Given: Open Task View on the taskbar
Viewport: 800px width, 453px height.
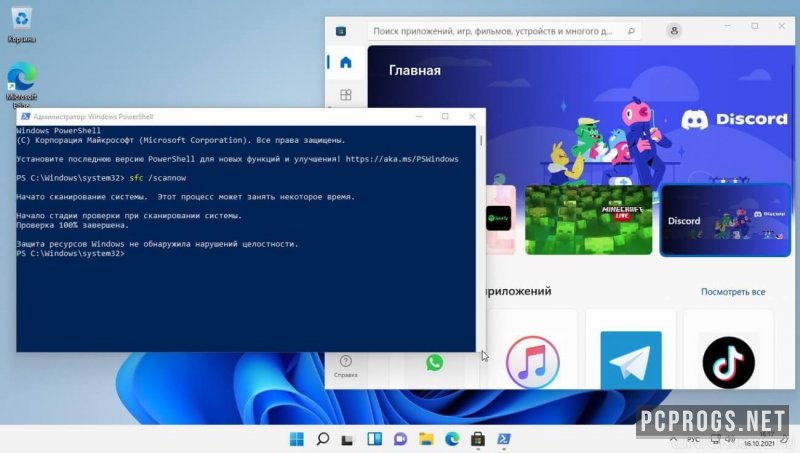Looking at the screenshot, I should tap(348, 439).
